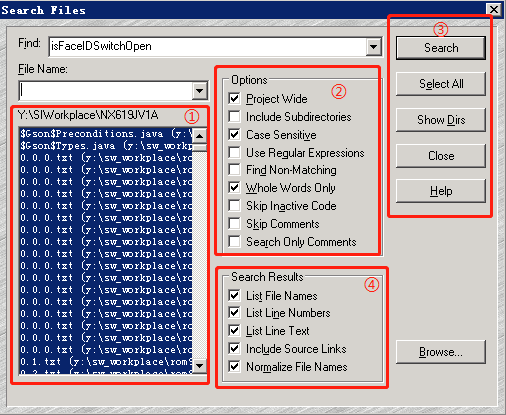506x415 pixels.
Task: Click the Select All button
Action: tap(441, 84)
